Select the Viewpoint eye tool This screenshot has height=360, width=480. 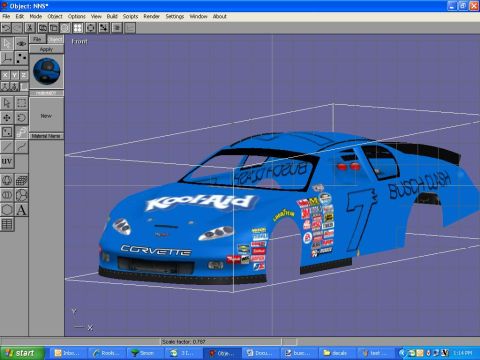point(21,44)
